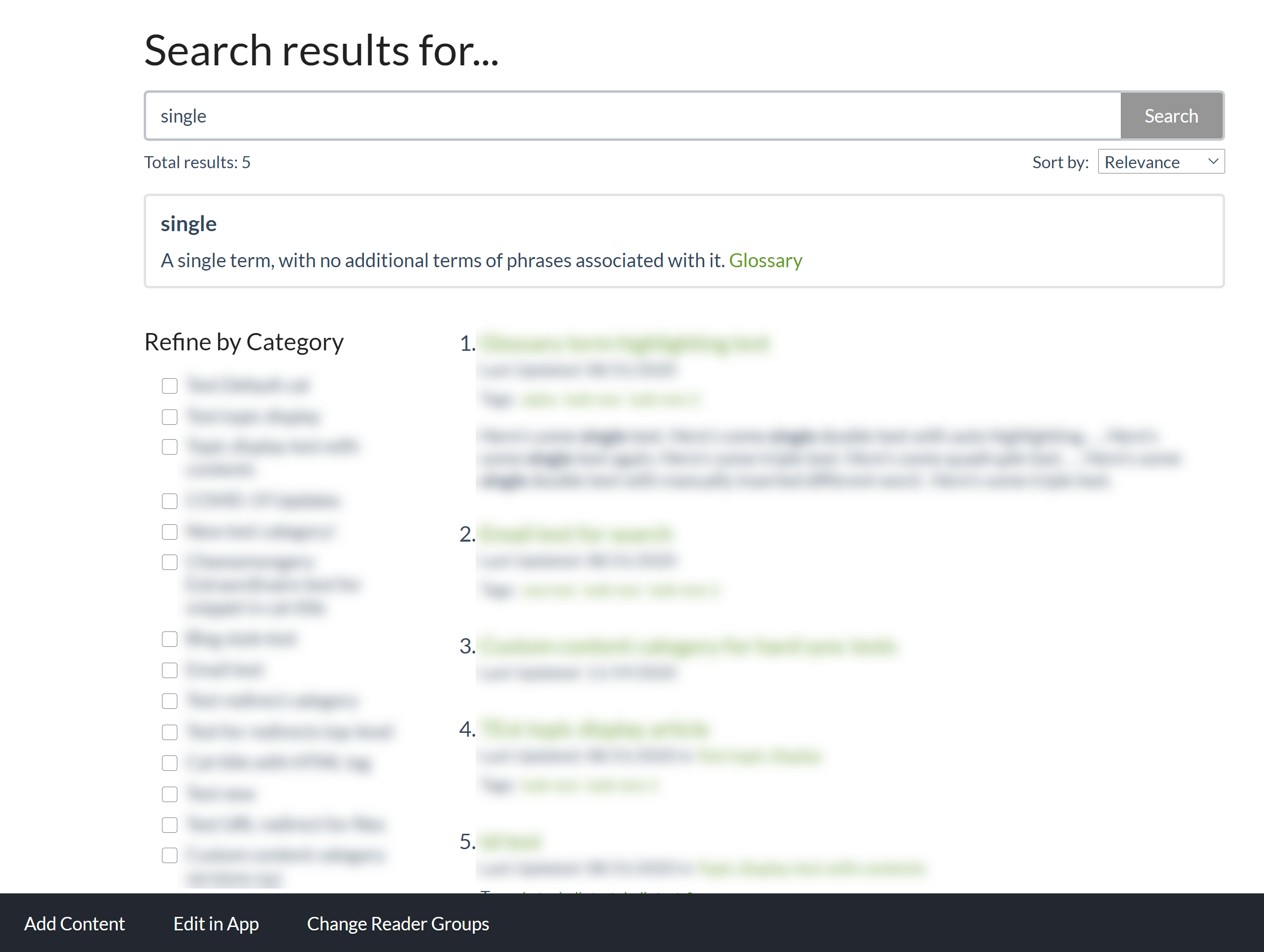Click Add Content in bottom bar
The width and height of the screenshot is (1264, 952).
(74, 924)
